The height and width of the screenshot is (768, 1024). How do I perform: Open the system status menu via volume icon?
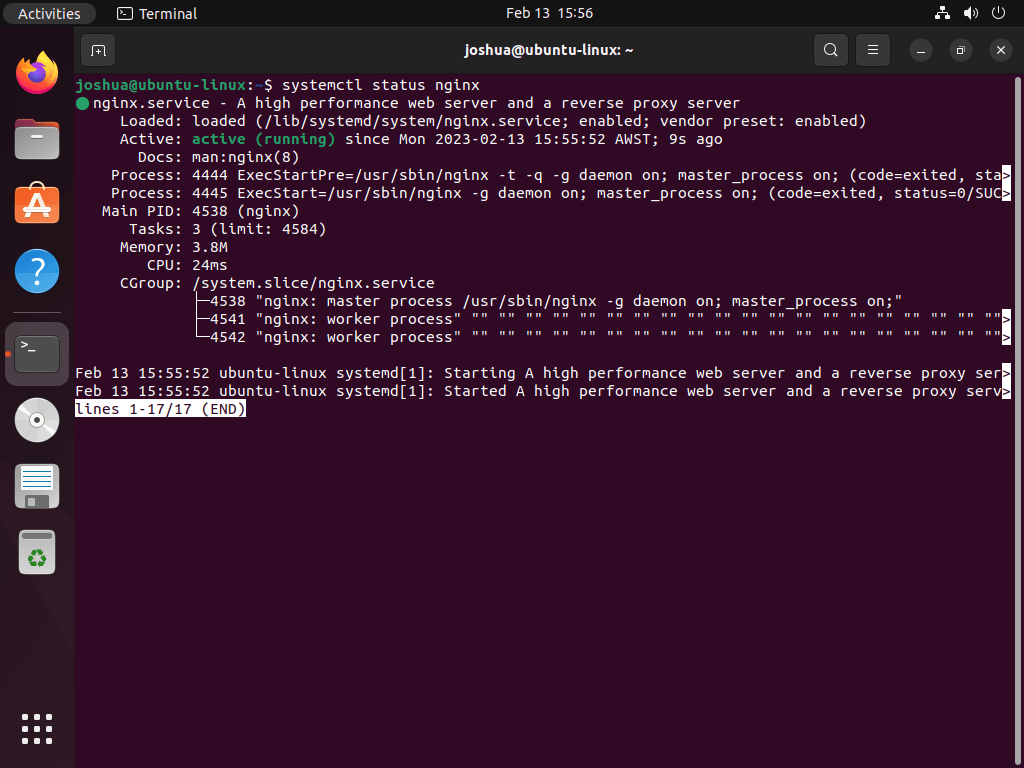coord(969,13)
